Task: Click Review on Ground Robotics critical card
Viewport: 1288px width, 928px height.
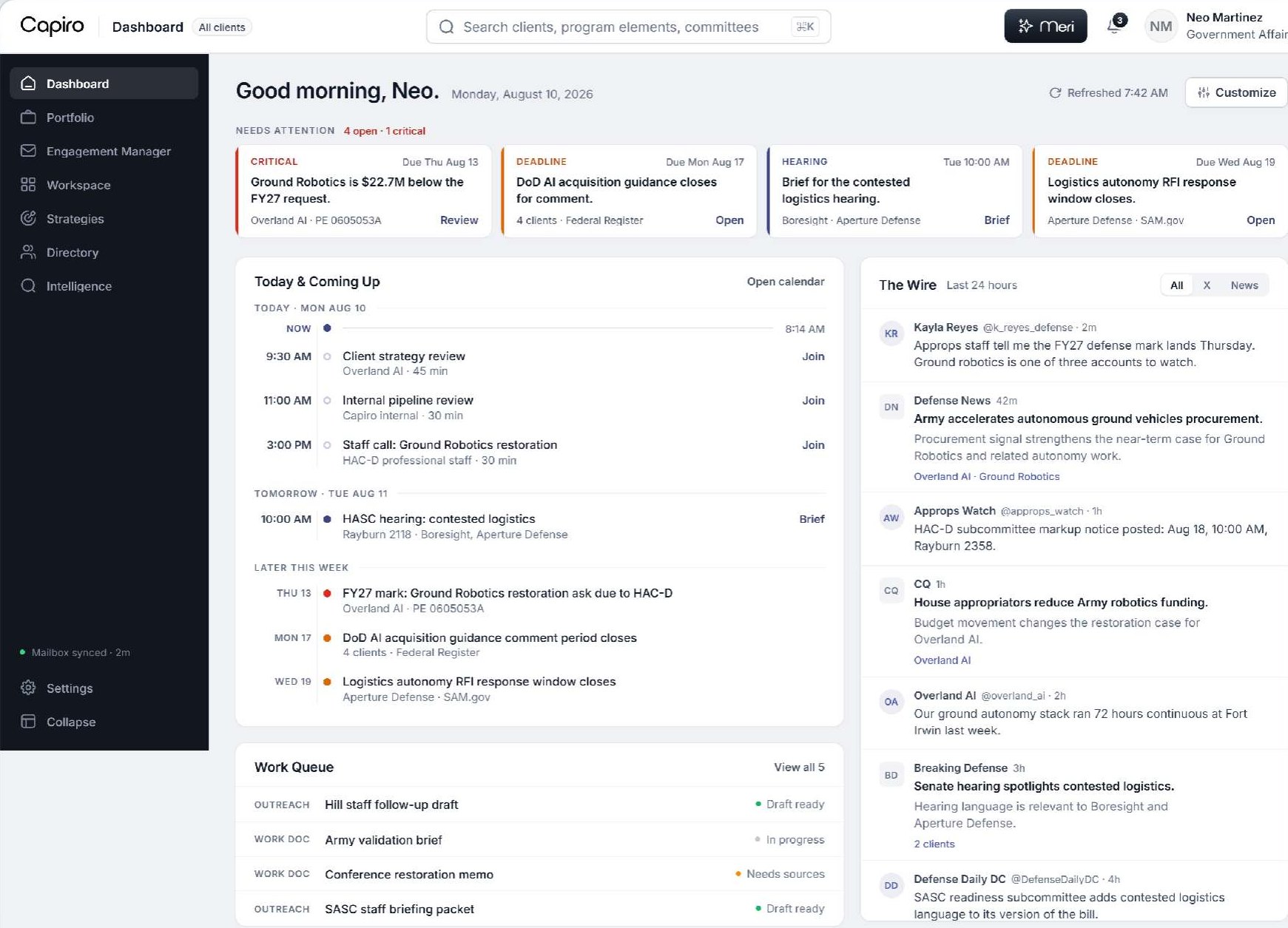Action: coord(459,220)
